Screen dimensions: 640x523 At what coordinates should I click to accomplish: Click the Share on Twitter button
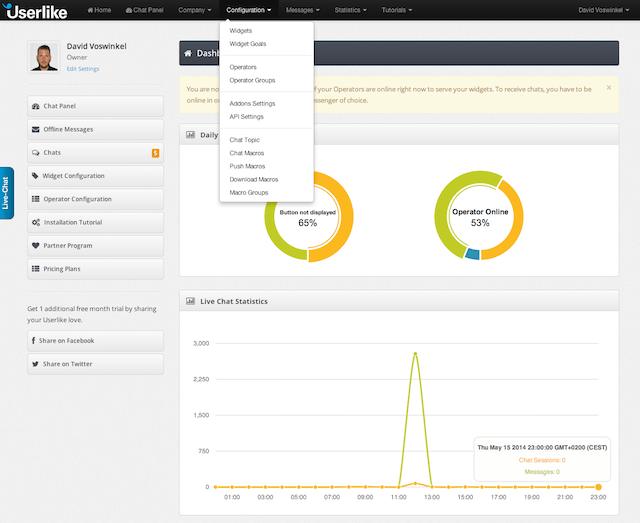[x=95, y=364]
